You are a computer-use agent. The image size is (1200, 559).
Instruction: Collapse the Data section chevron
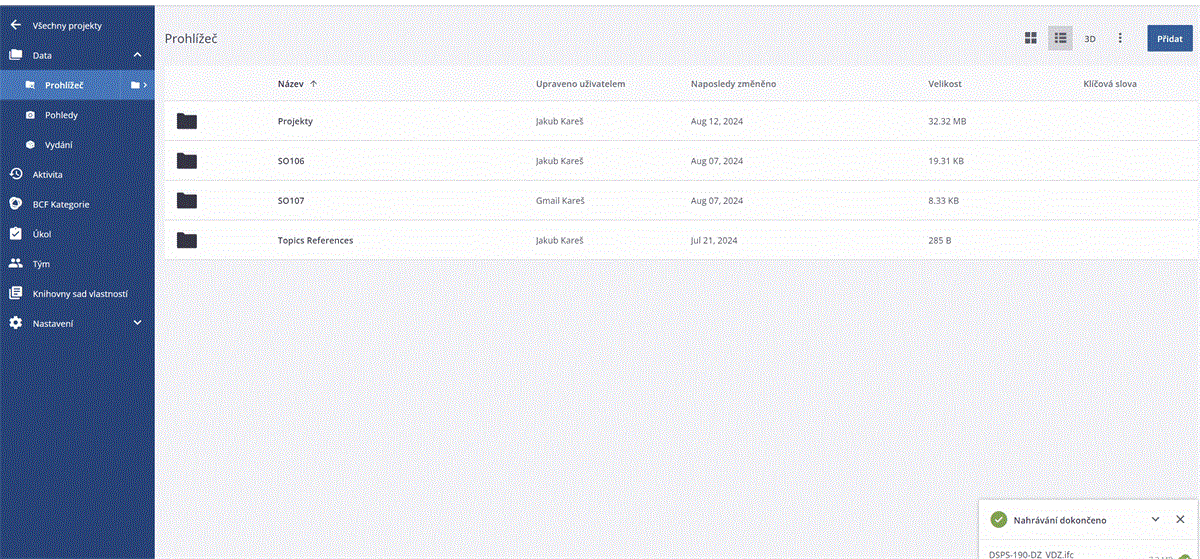(137, 55)
